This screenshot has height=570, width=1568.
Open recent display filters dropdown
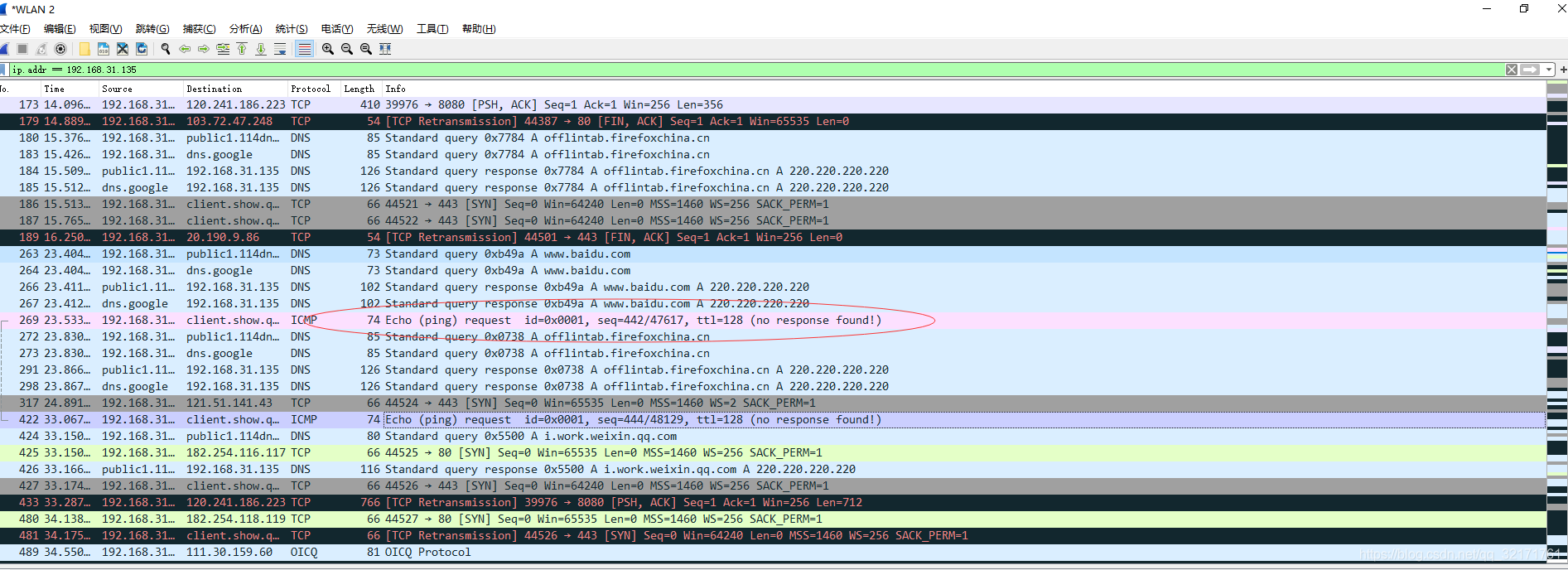[x=1549, y=70]
